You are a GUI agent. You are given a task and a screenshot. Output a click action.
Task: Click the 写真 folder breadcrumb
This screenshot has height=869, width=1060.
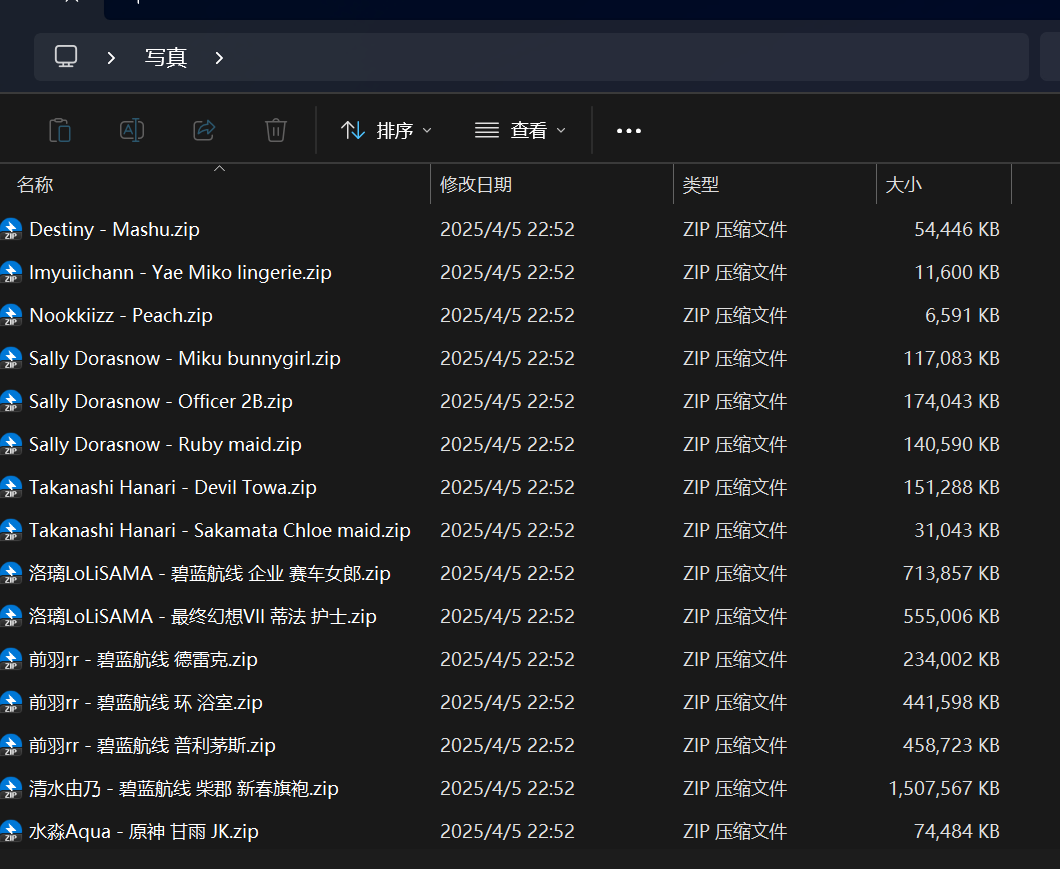(x=165, y=58)
